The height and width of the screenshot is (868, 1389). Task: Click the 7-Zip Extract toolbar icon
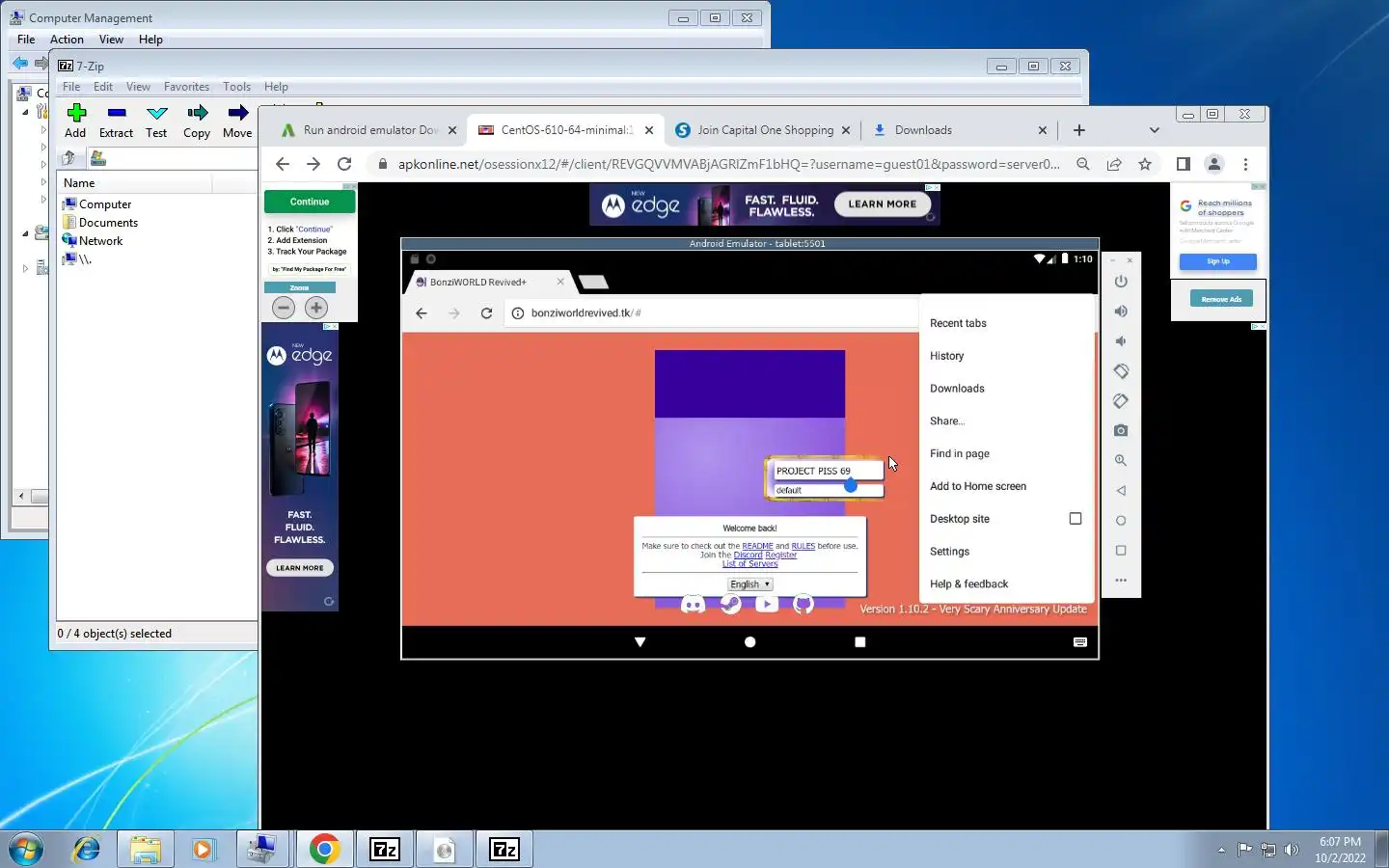coord(117,113)
